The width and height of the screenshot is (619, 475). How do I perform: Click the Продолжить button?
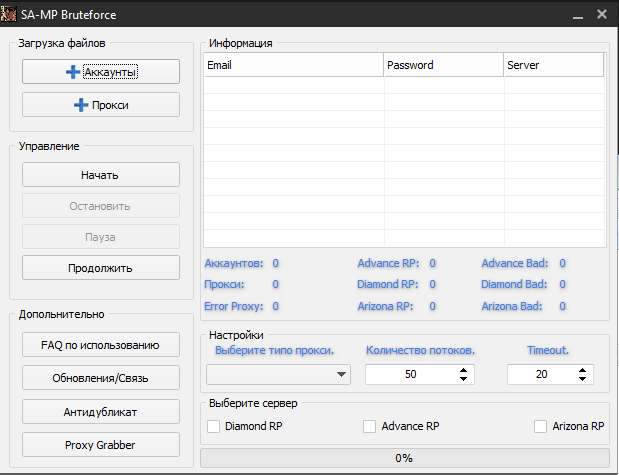click(100, 268)
